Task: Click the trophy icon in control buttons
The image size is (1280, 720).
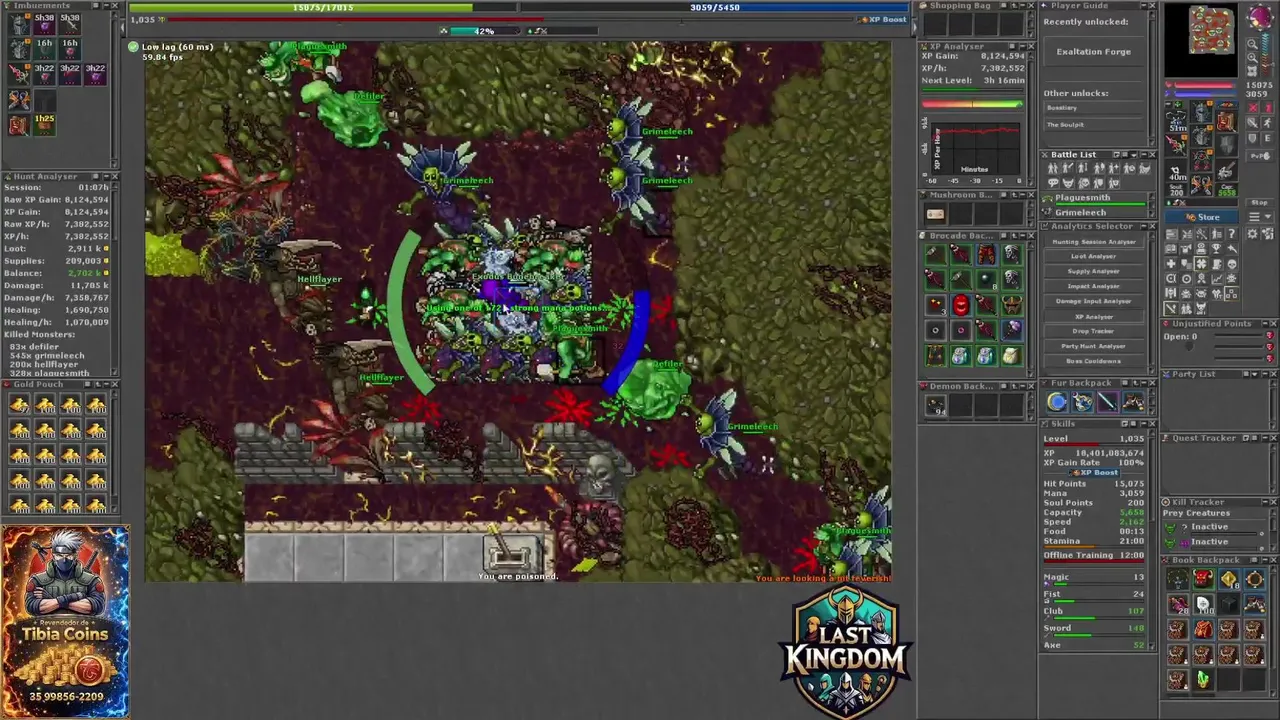Action: pos(1216,249)
